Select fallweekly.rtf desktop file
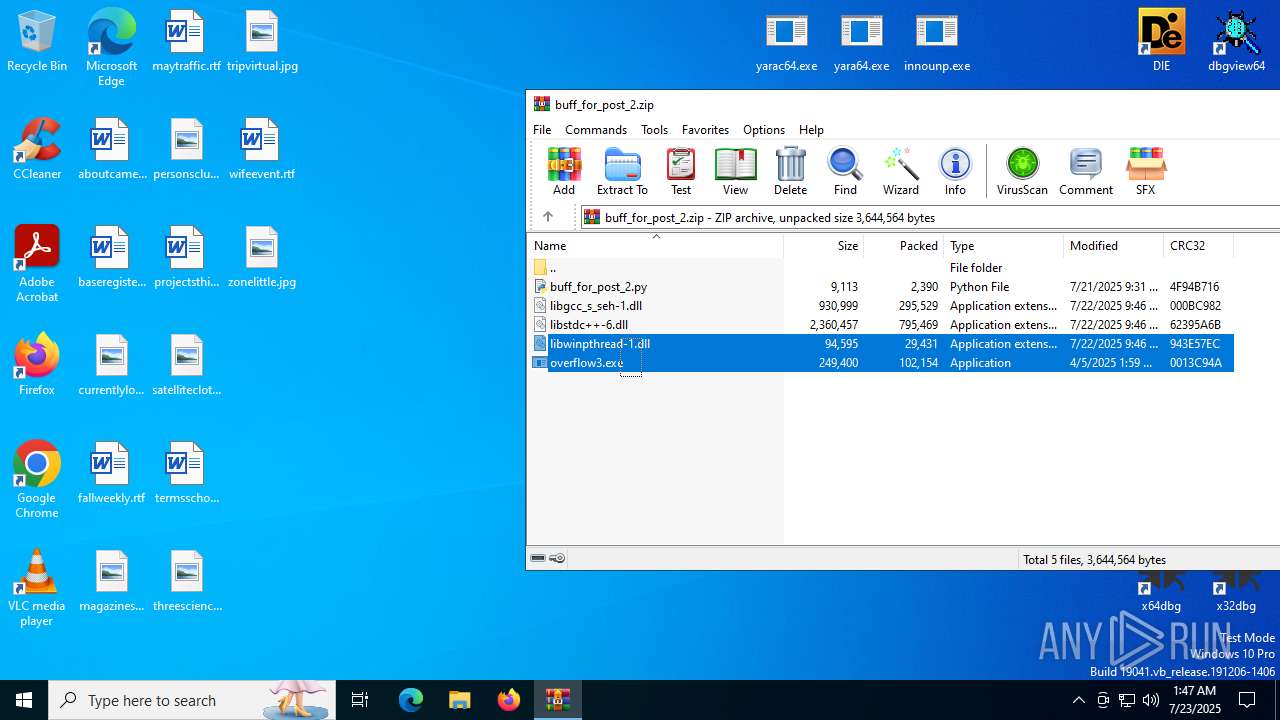 [x=111, y=473]
